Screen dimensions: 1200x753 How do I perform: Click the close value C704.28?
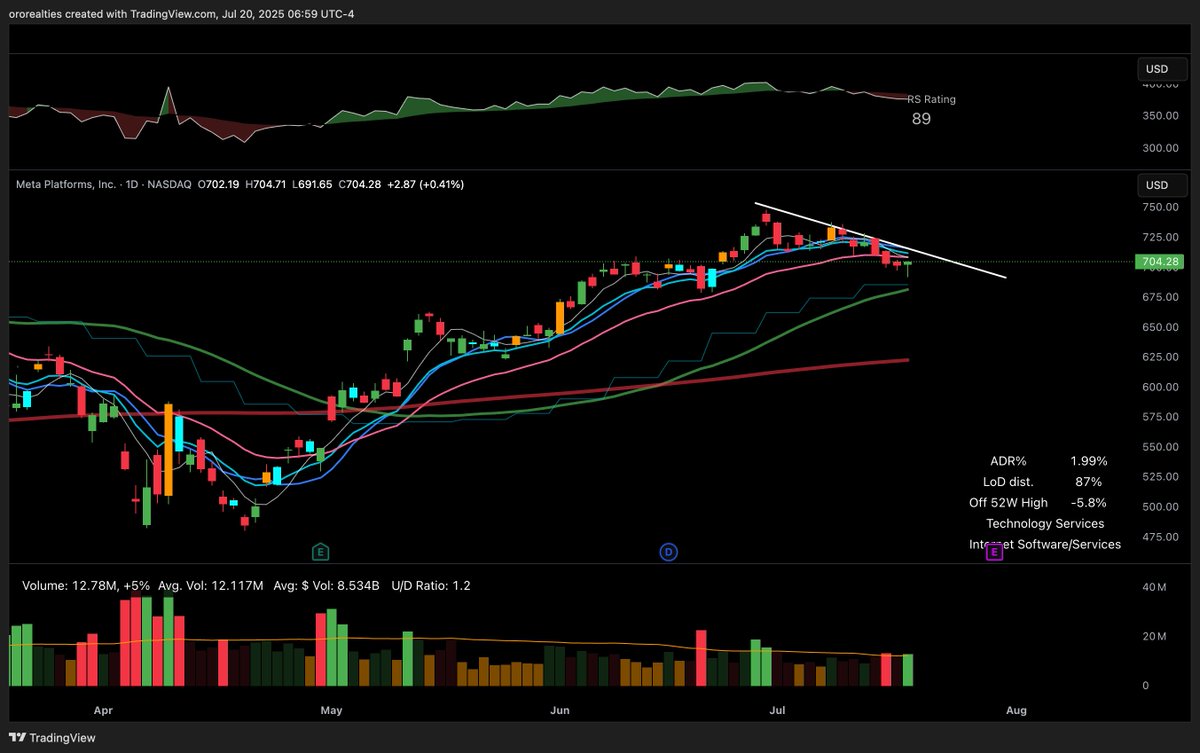[359, 185]
